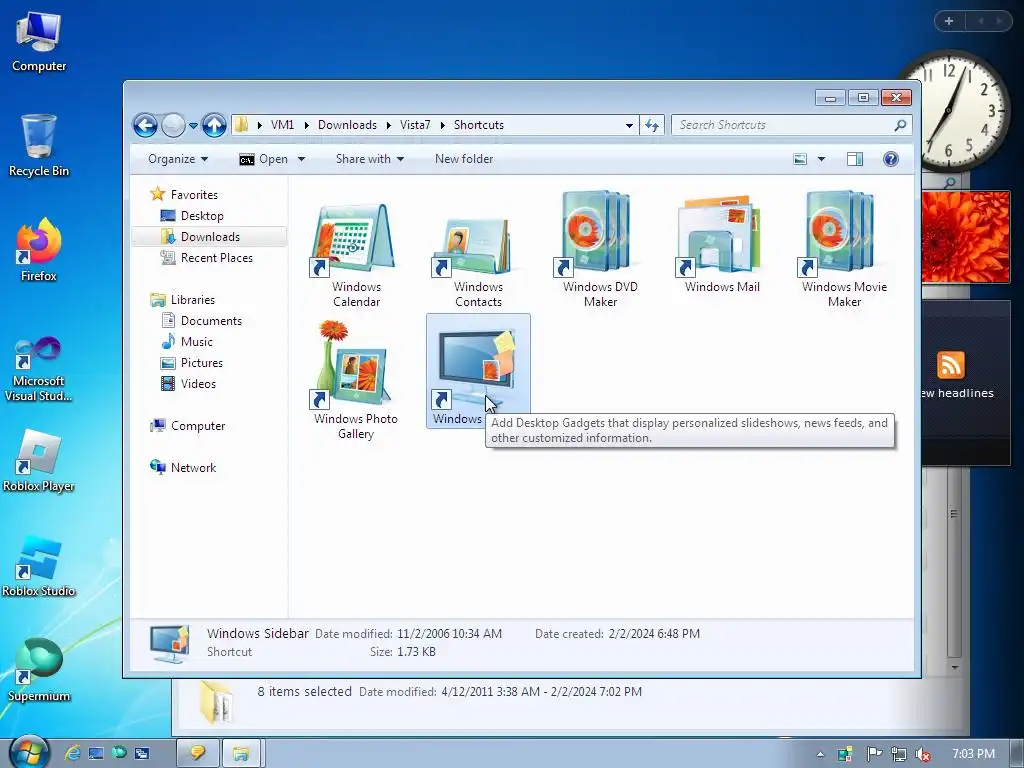Select the Windows Photo Gallery shortcut

point(356,380)
